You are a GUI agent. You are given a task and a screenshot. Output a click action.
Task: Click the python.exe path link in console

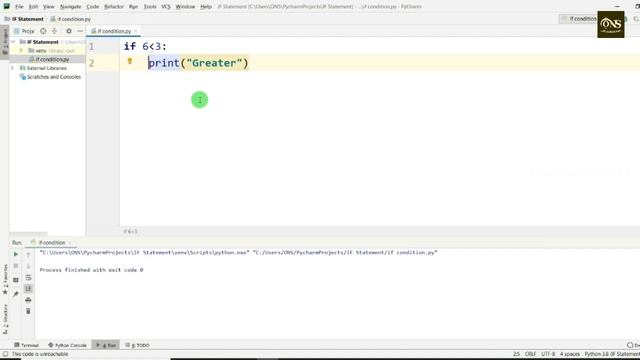(144, 253)
